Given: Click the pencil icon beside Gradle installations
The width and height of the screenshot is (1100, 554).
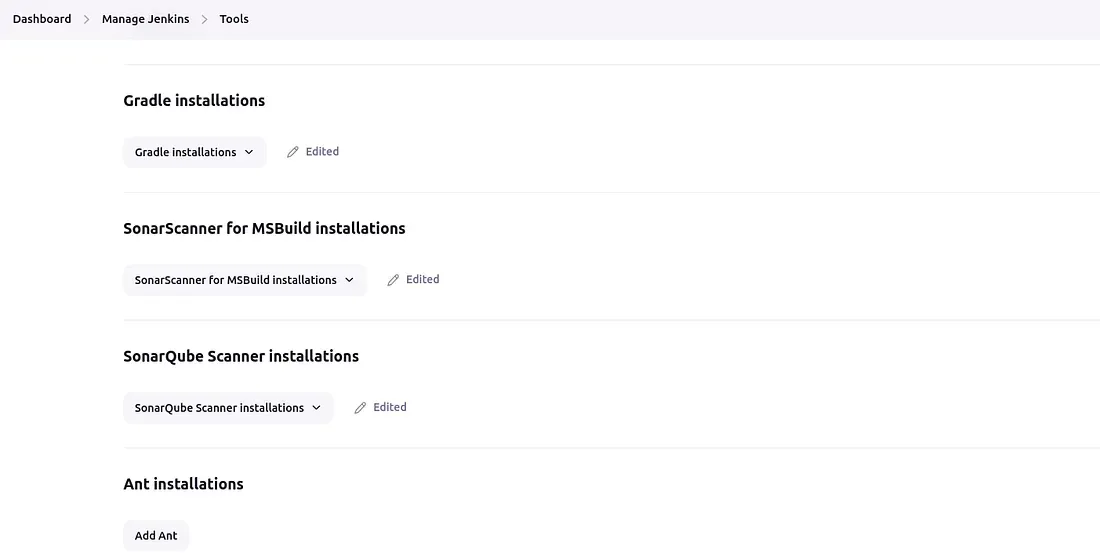Looking at the screenshot, I should point(293,152).
